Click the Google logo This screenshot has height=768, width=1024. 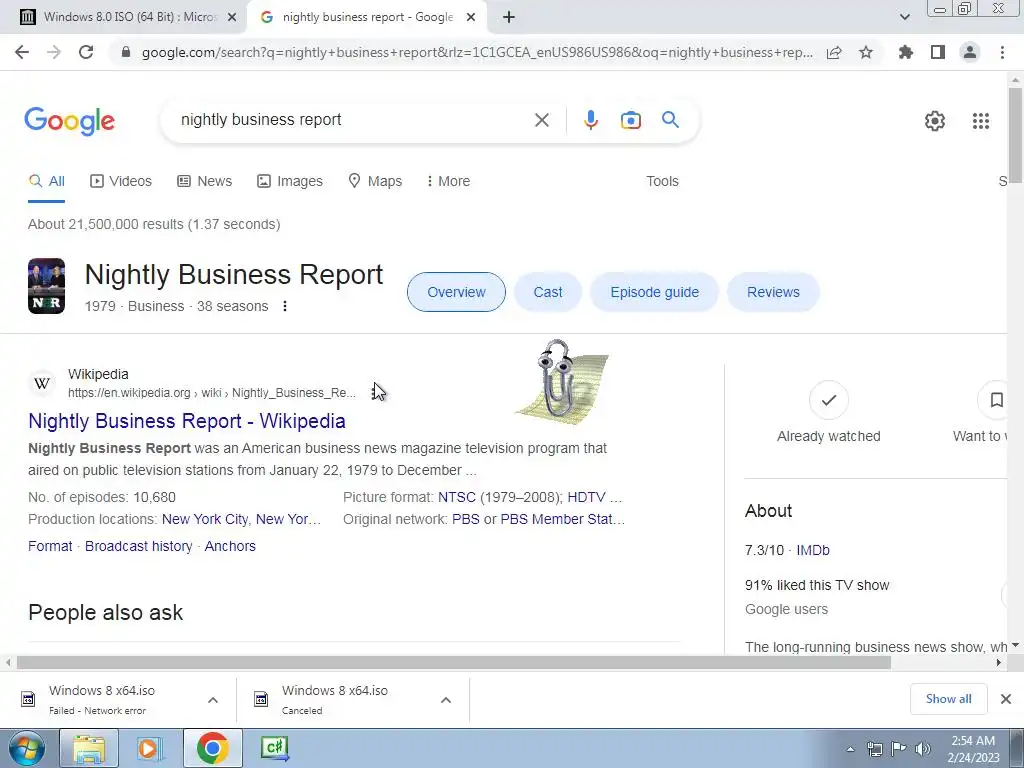point(69,121)
